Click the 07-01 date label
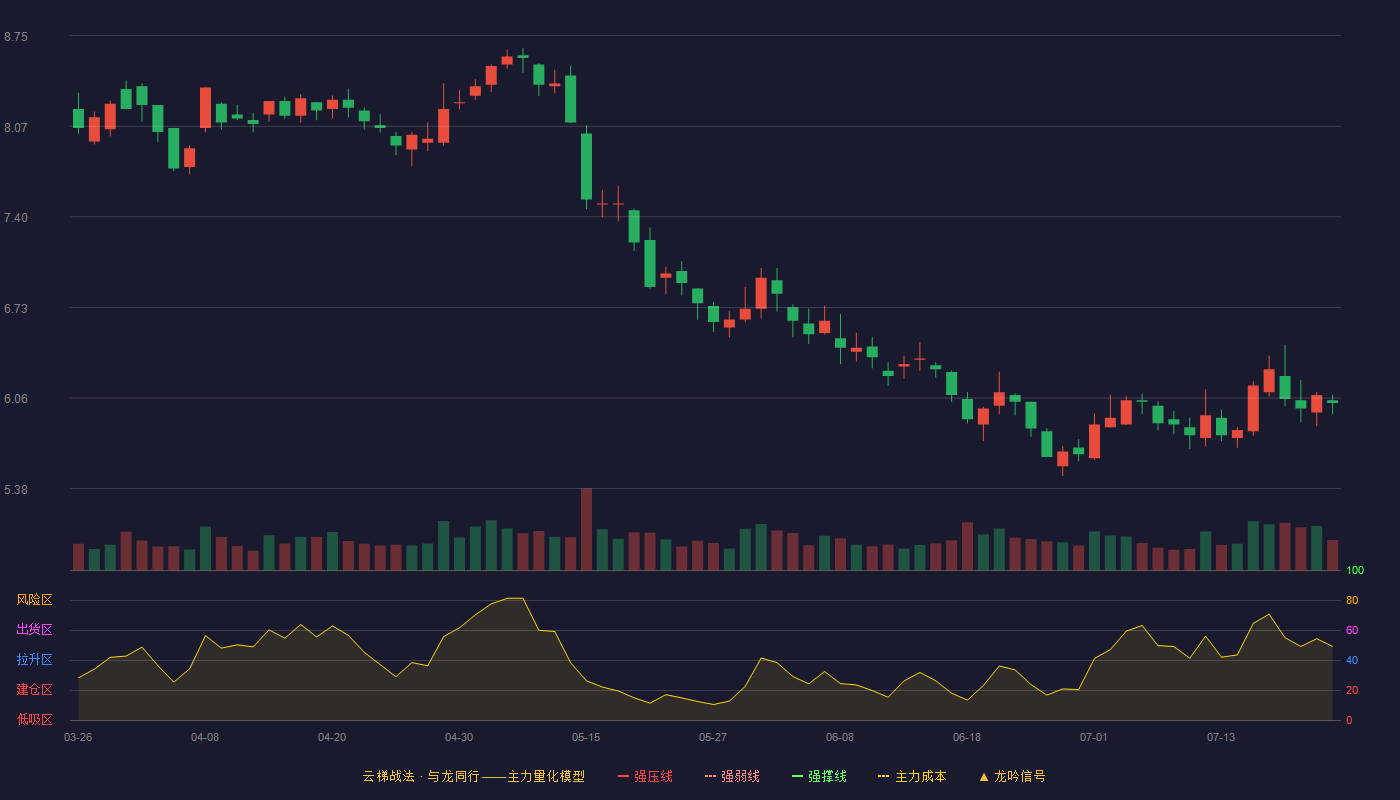 (1094, 737)
